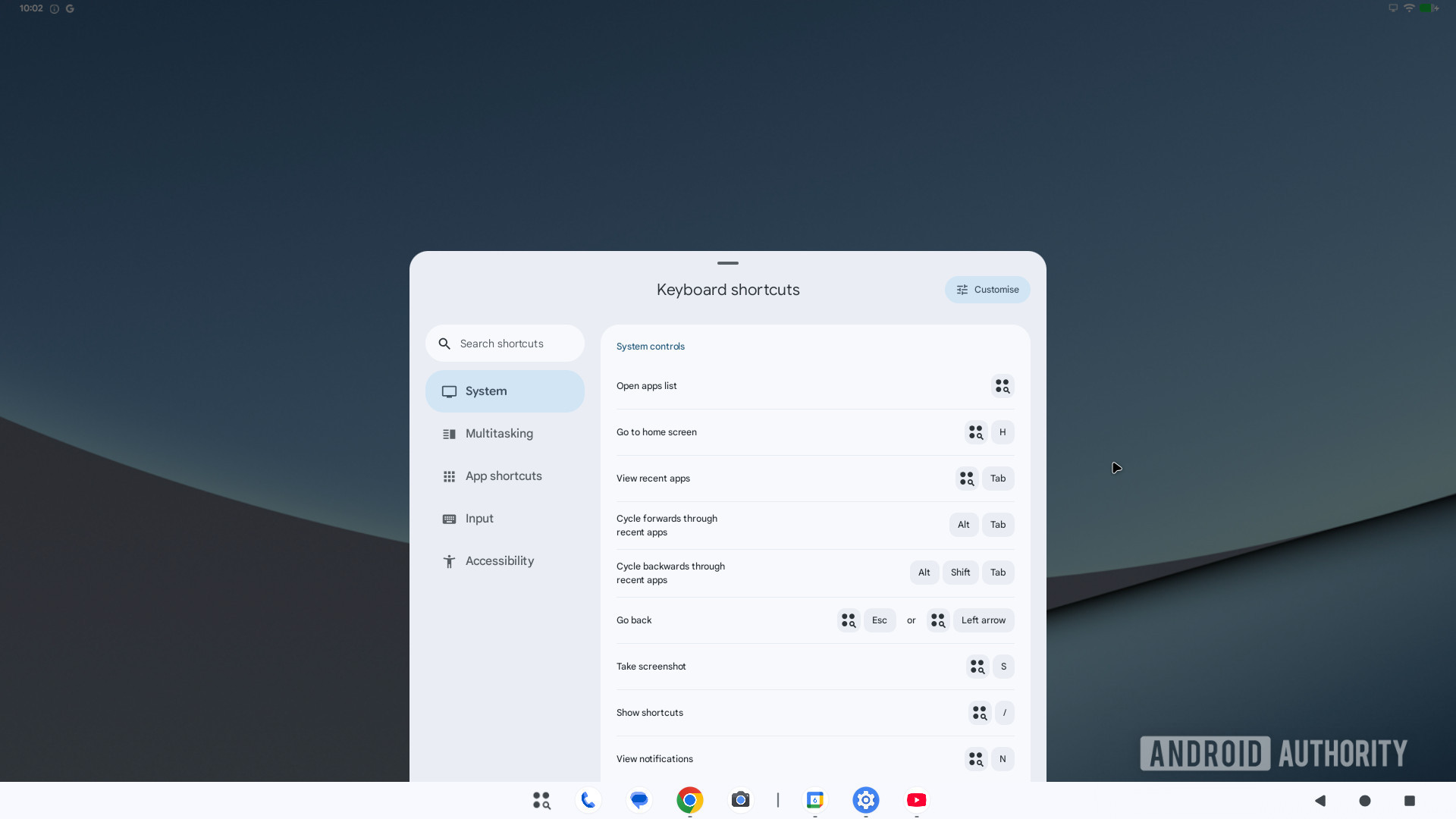Select the Accessibility shortcuts icon
Viewport: 1456px width, 819px height.
click(449, 560)
